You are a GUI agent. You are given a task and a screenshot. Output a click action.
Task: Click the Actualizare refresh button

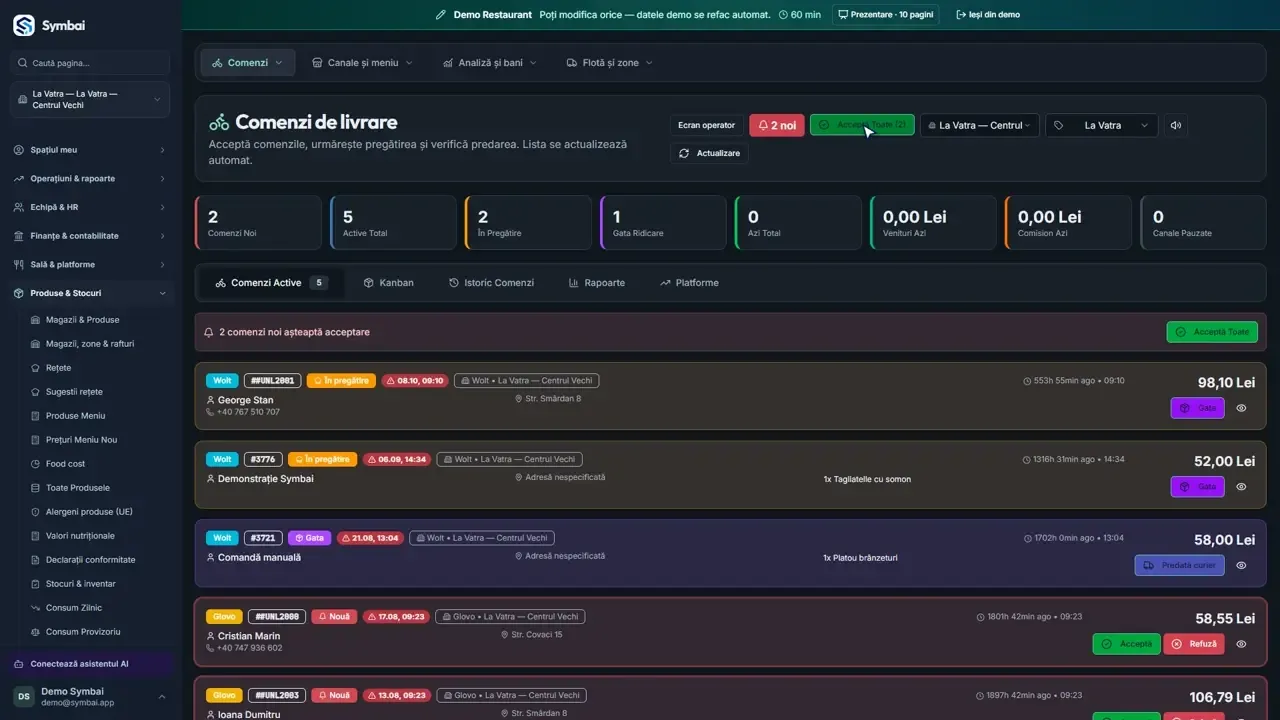click(709, 153)
